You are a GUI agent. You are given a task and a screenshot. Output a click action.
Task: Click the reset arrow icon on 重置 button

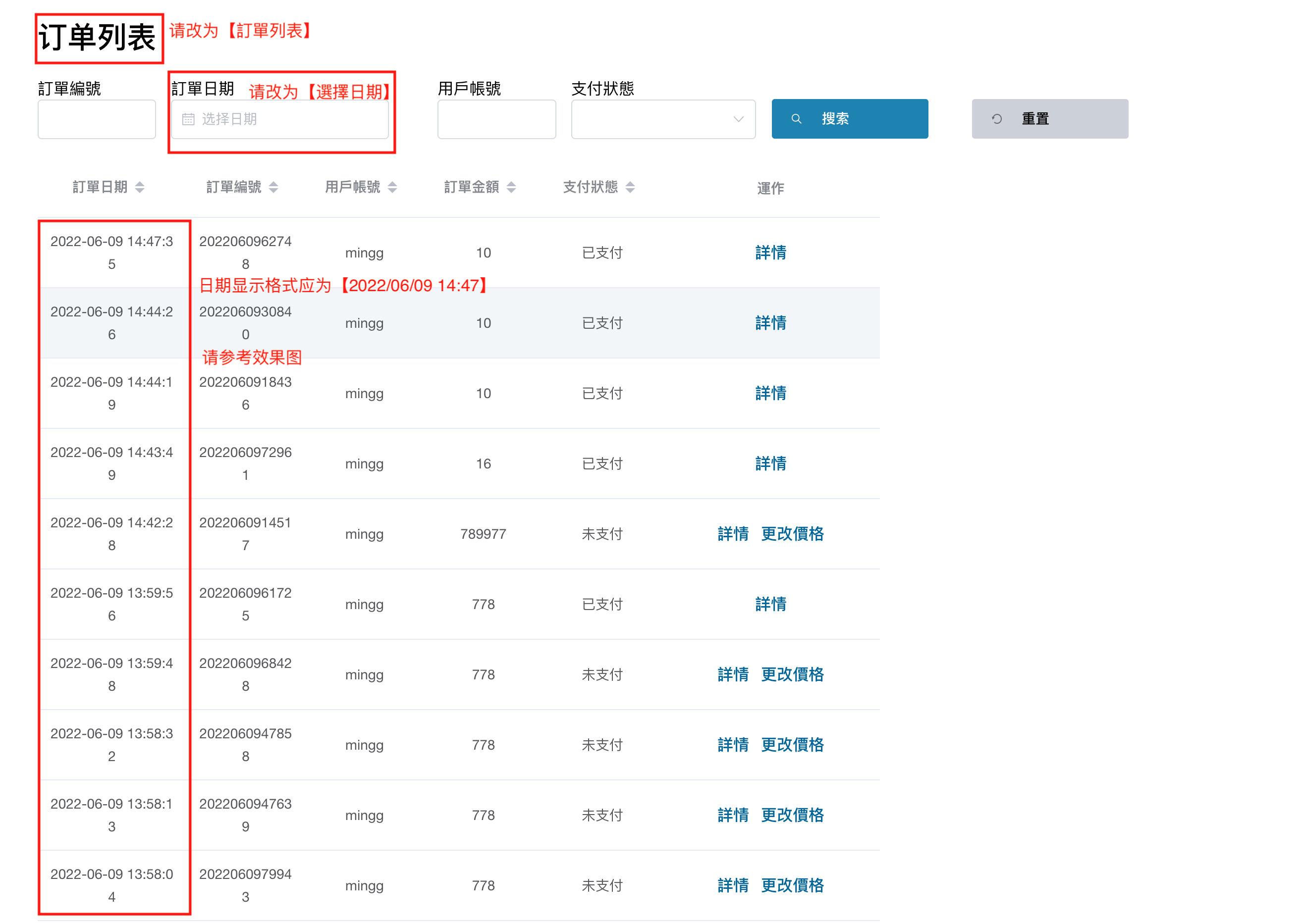pyautogui.click(x=997, y=118)
